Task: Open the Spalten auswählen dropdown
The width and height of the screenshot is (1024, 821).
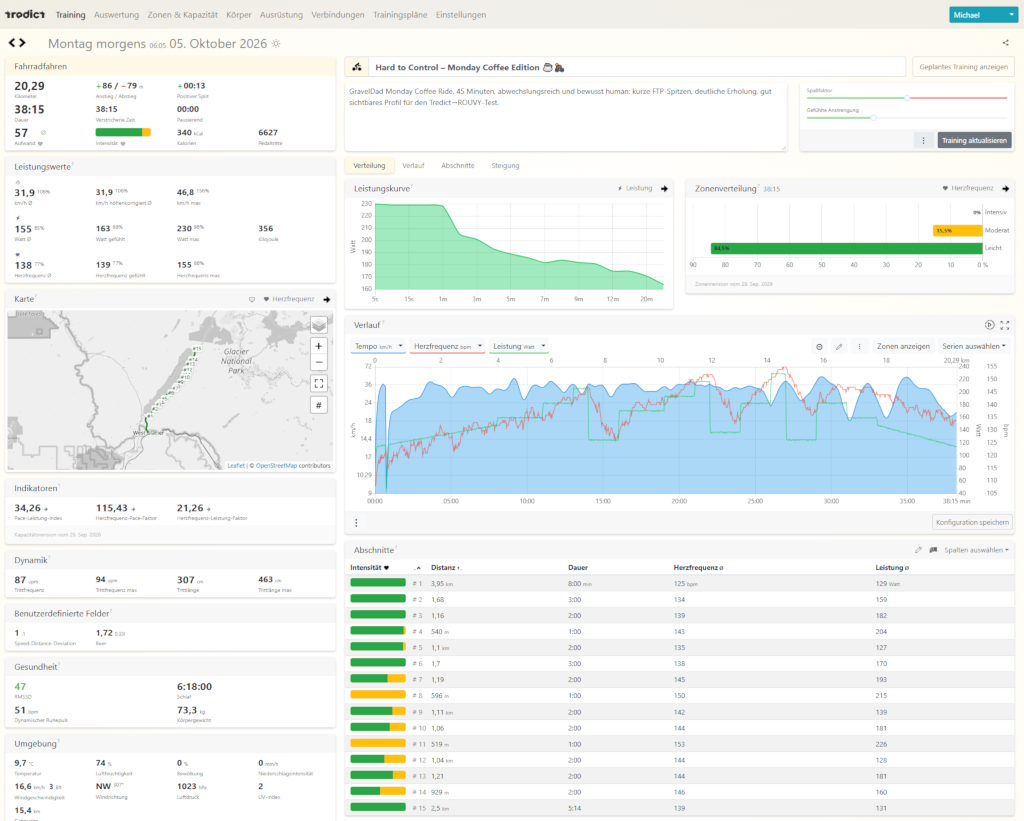Action: click(x=976, y=550)
